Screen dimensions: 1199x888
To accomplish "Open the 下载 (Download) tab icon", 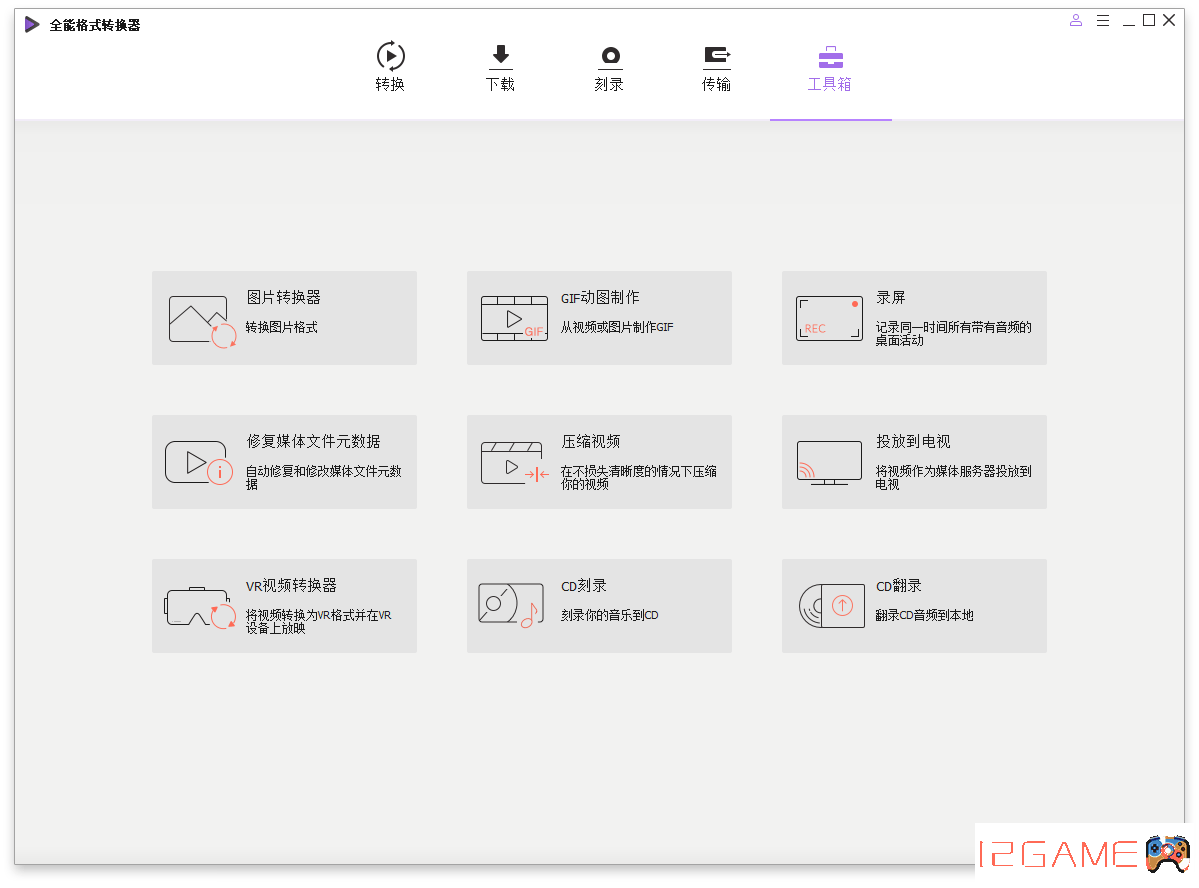I will pyautogui.click(x=500, y=56).
